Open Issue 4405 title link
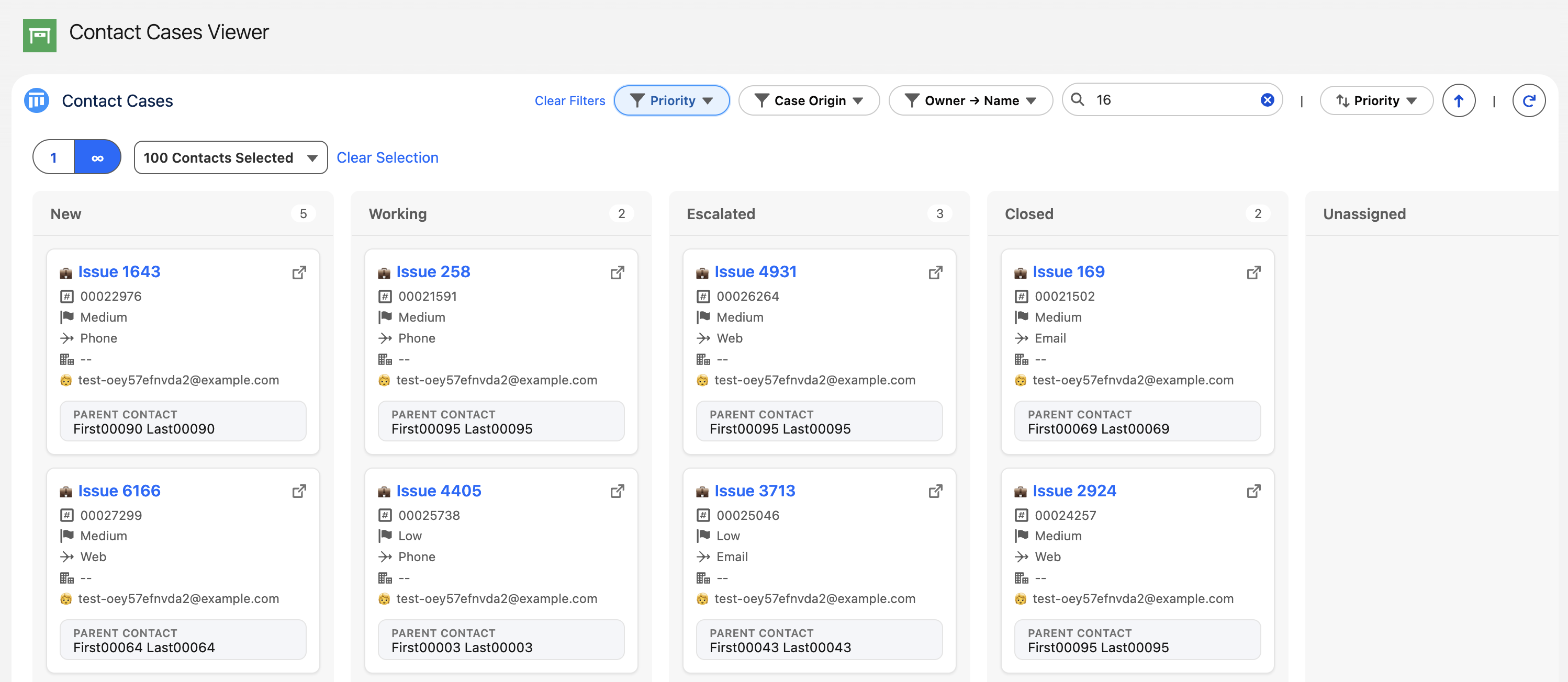1568x682 pixels. [x=439, y=491]
